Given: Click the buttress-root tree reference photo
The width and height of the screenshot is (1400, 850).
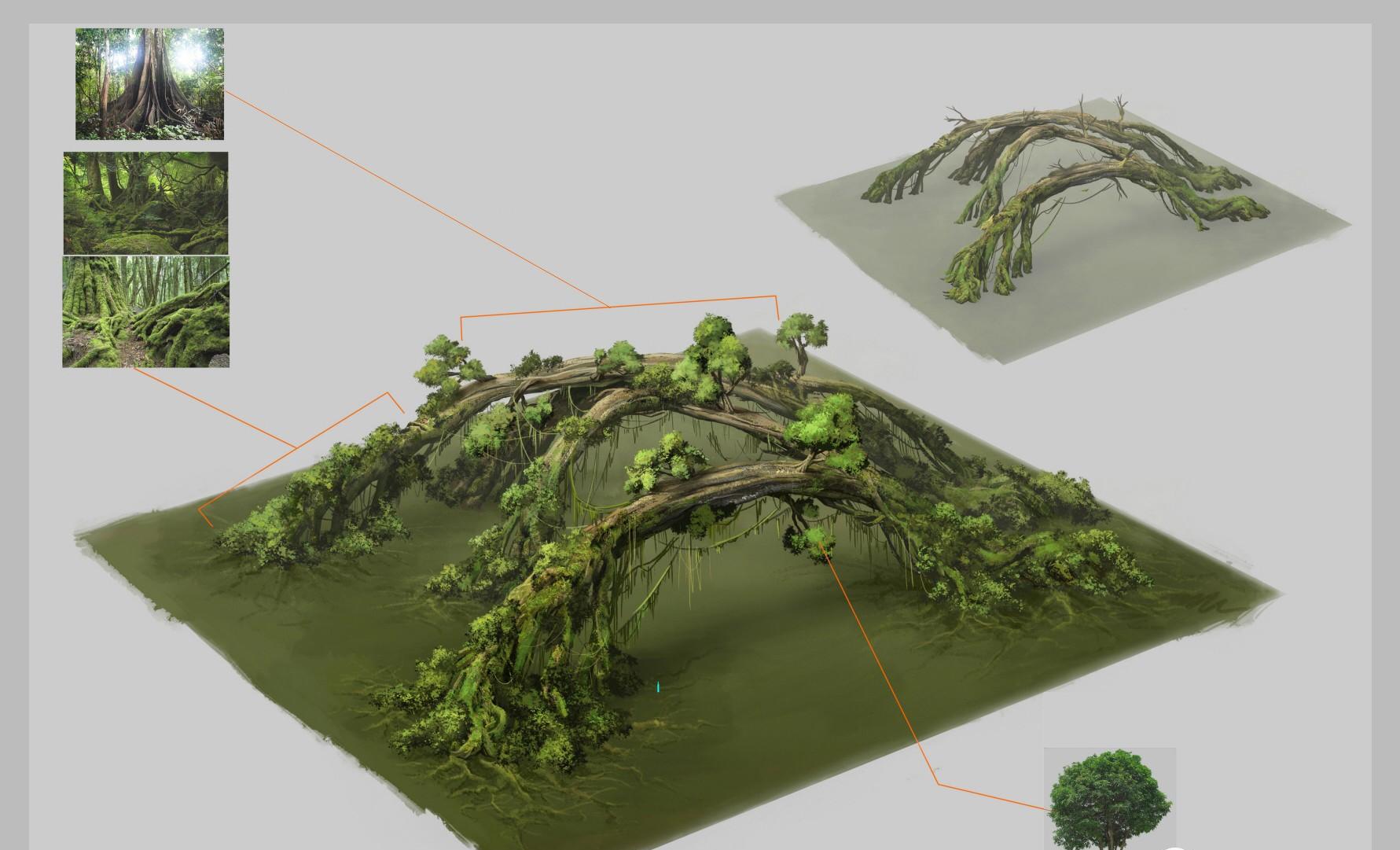Looking at the screenshot, I should [149, 84].
